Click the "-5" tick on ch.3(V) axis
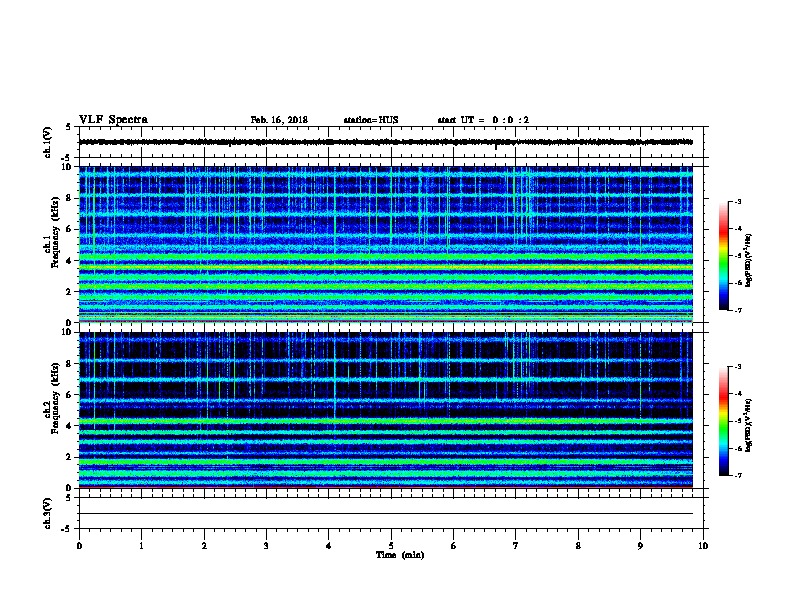Image resolution: width=792 pixels, height=612 pixels. pos(66,529)
